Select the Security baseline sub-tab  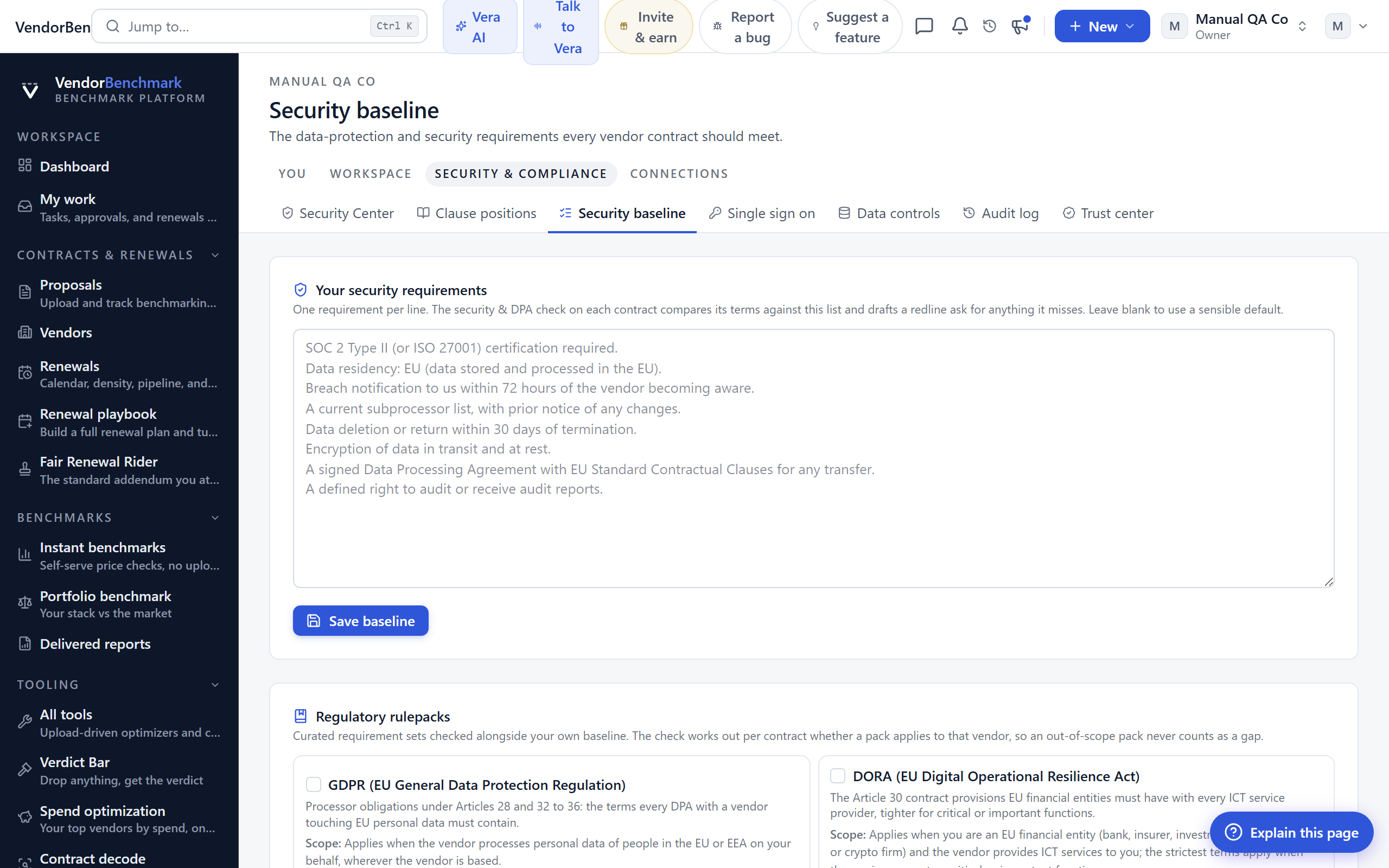point(622,213)
